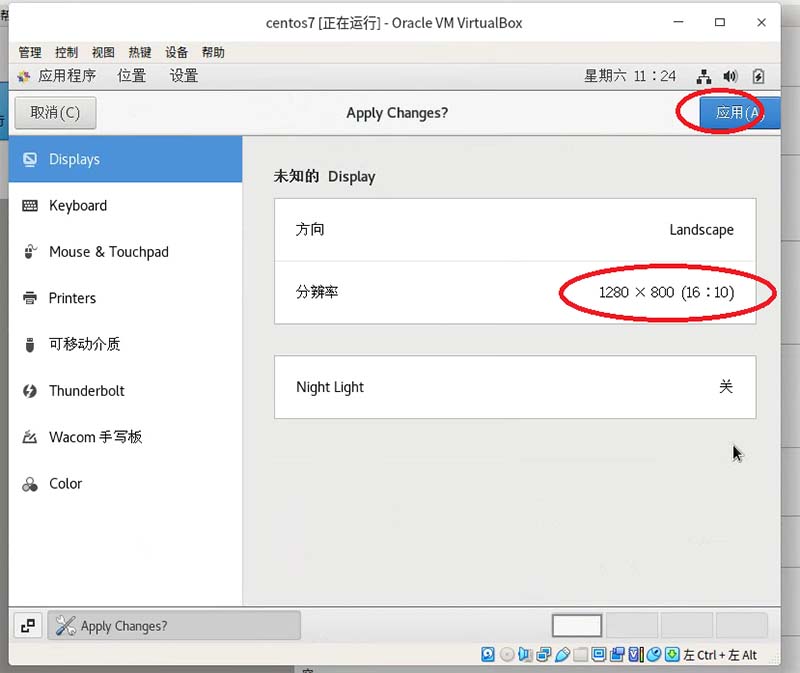The width and height of the screenshot is (800, 673).
Task: Open the 热键 menu in VirtualBox
Action: click(x=140, y=53)
